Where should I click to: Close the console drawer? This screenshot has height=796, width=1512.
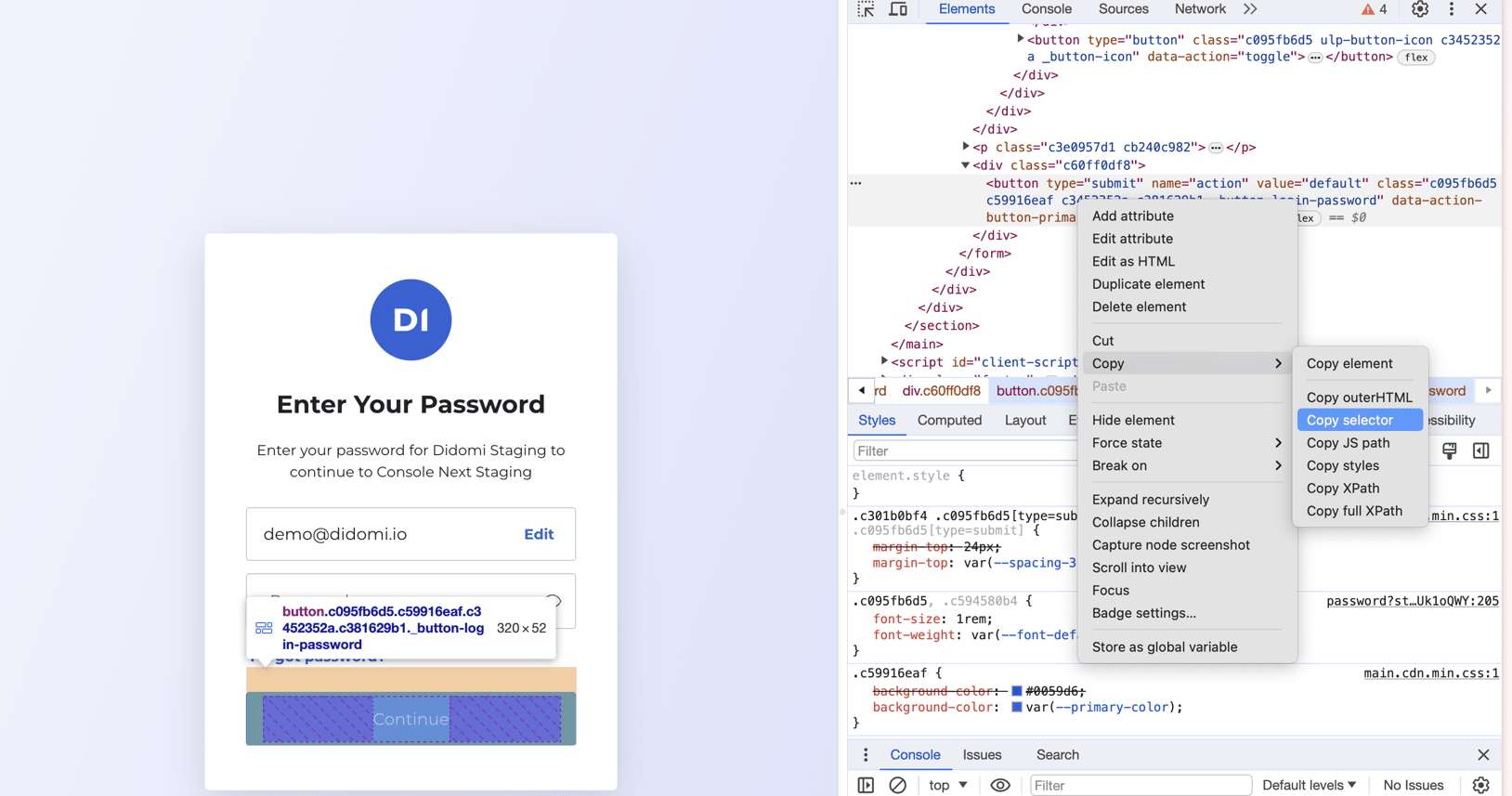coord(1483,755)
